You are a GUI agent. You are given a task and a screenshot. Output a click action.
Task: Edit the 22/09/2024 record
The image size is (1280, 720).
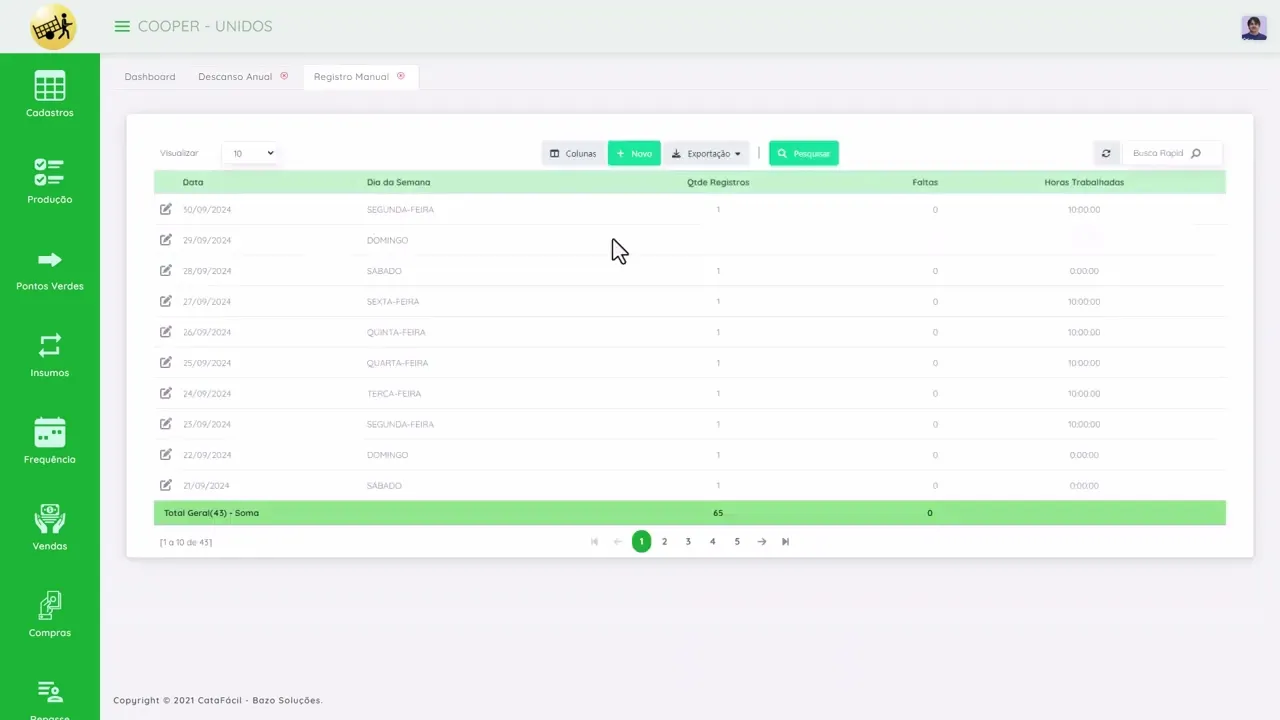coord(166,454)
